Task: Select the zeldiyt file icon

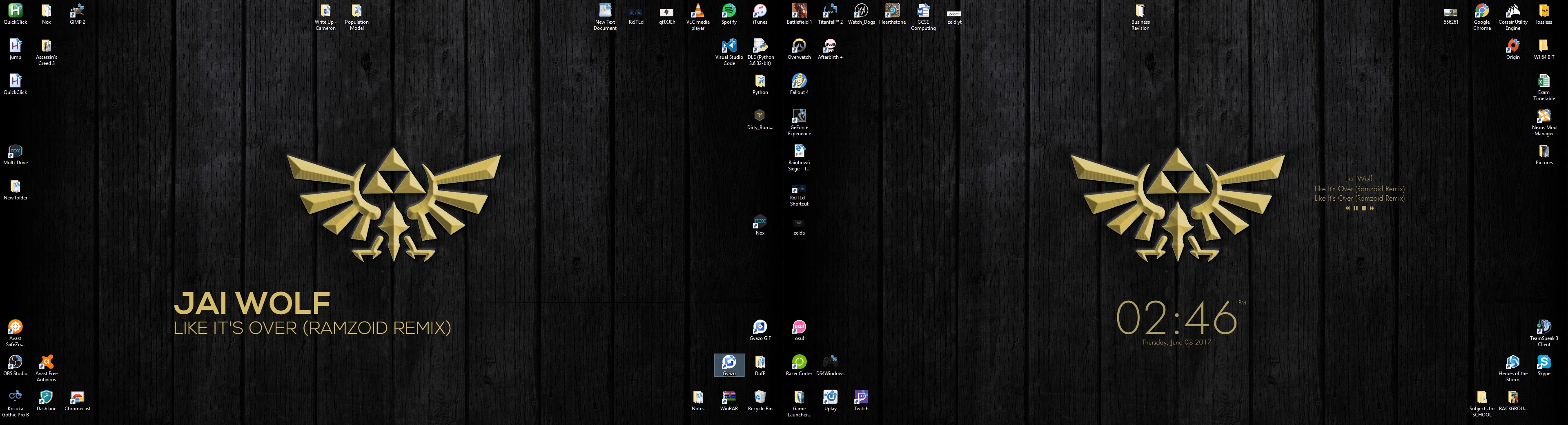Action: coord(954,16)
